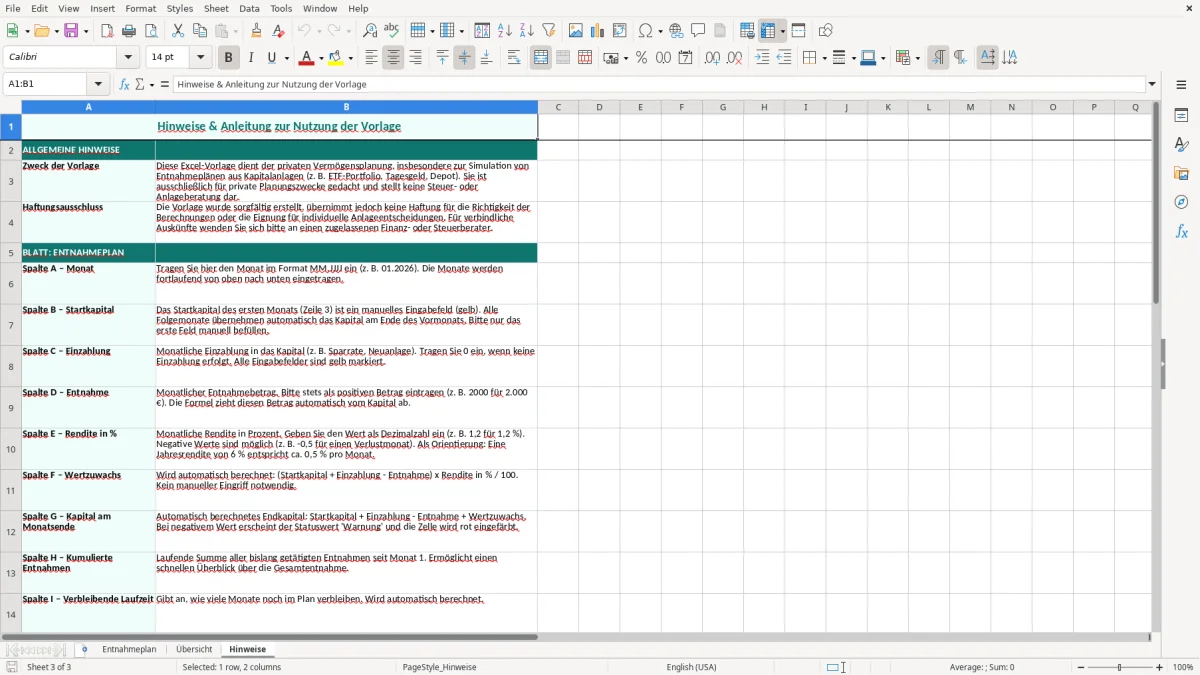Insert a comment speech bubble icon
The height and width of the screenshot is (675, 1200).
pos(698,31)
